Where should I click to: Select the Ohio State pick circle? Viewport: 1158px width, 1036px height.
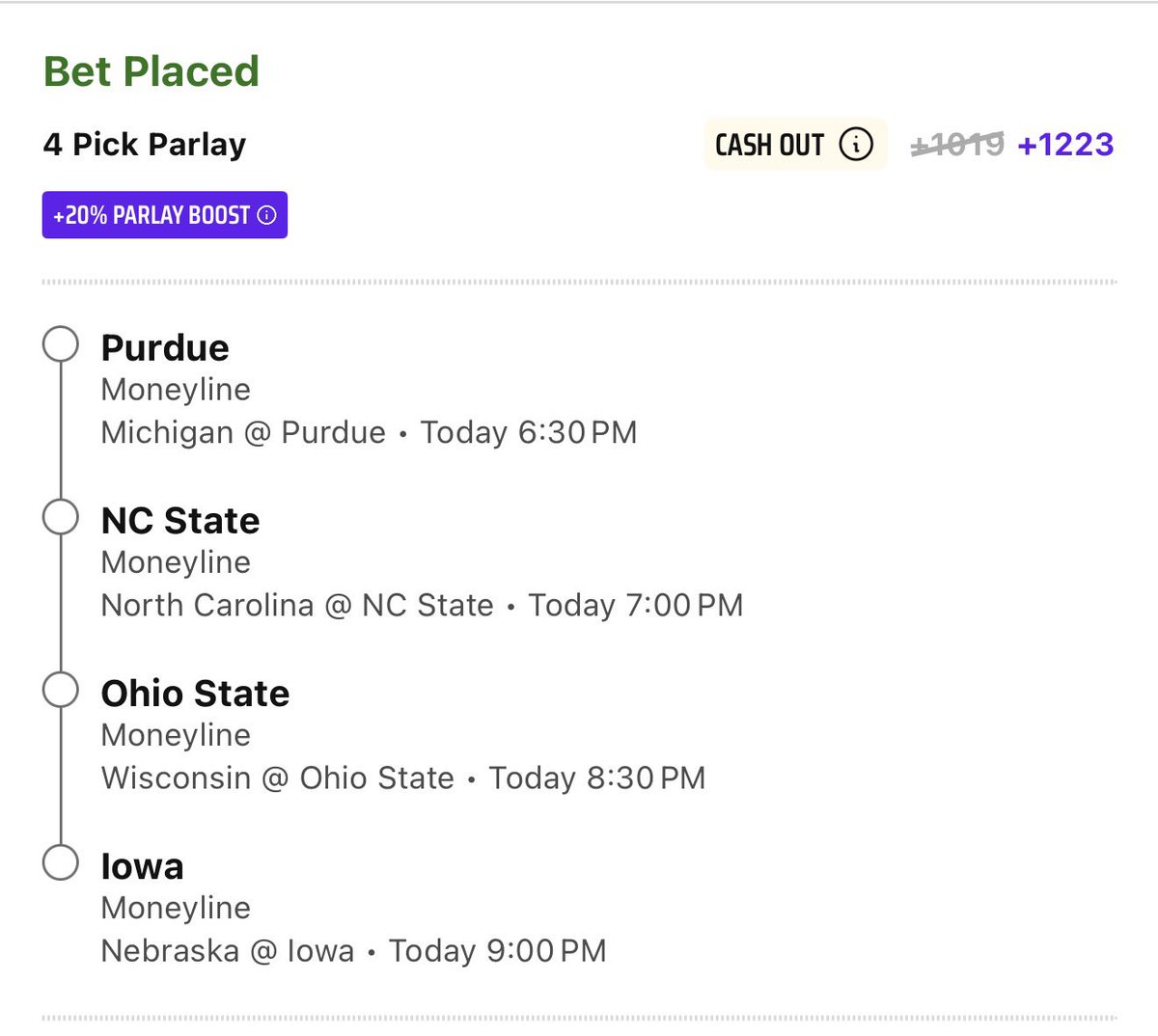(x=61, y=690)
